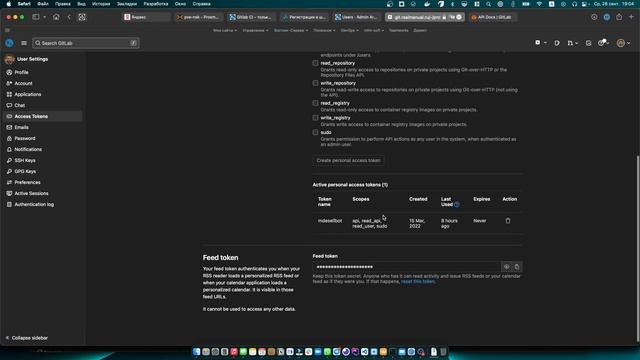Image resolution: width=640 pixels, height=360 pixels.
Task: Create personal access token
Action: (x=348, y=160)
